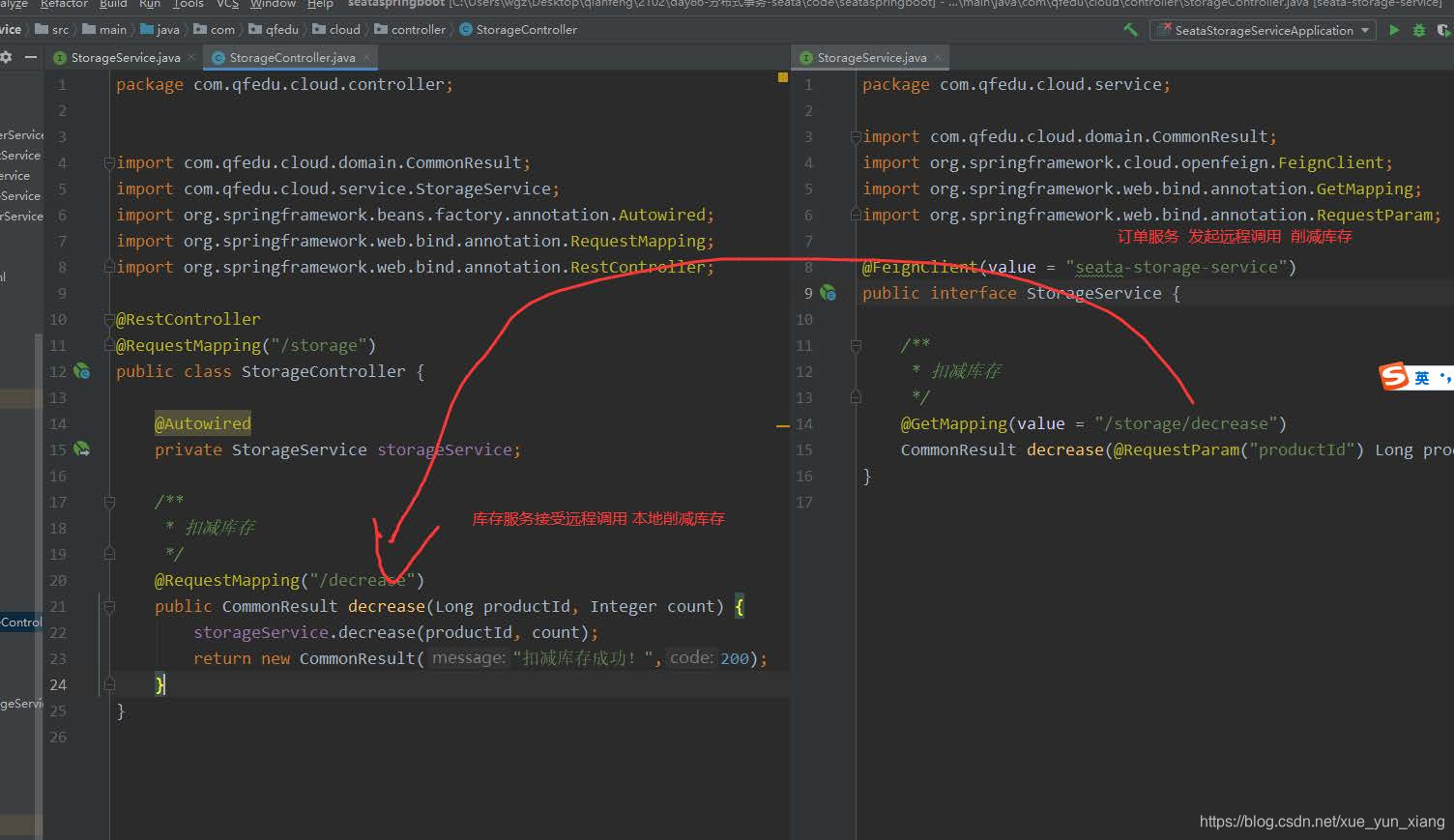Click the "/storage" request mapping string
The width and height of the screenshot is (1454, 840).
[x=318, y=345]
